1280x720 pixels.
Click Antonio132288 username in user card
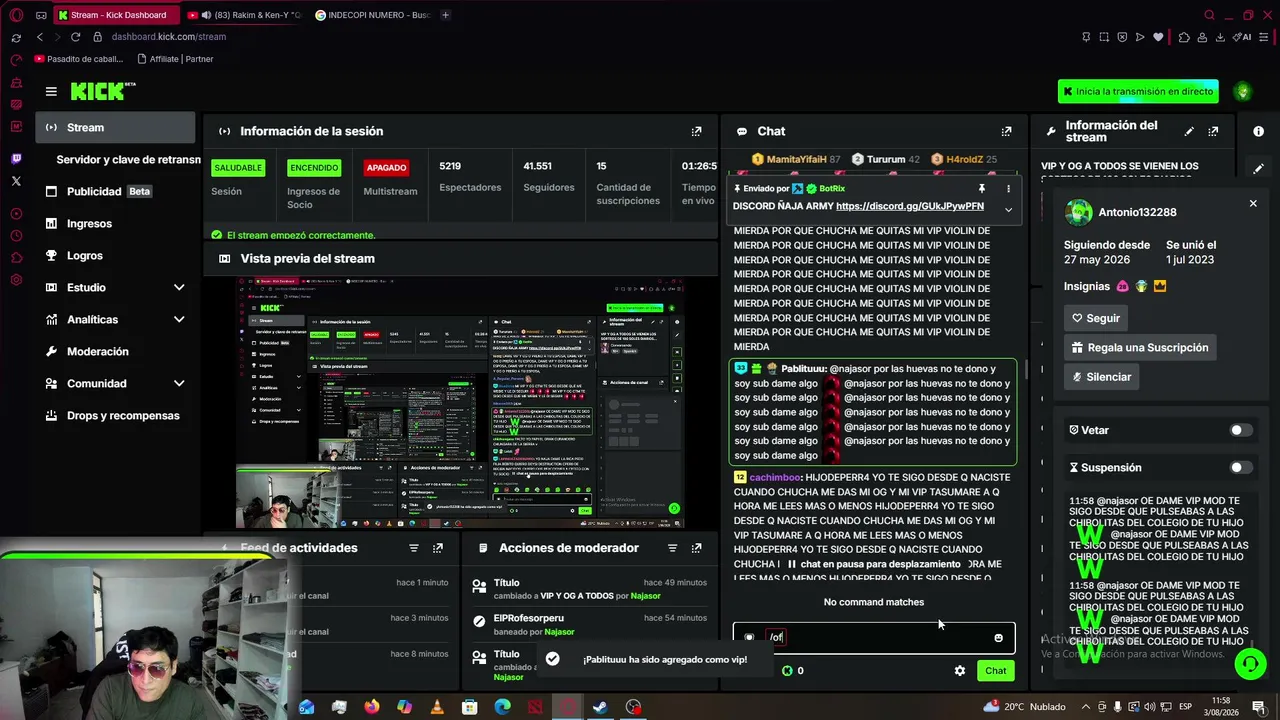pos(1137,212)
